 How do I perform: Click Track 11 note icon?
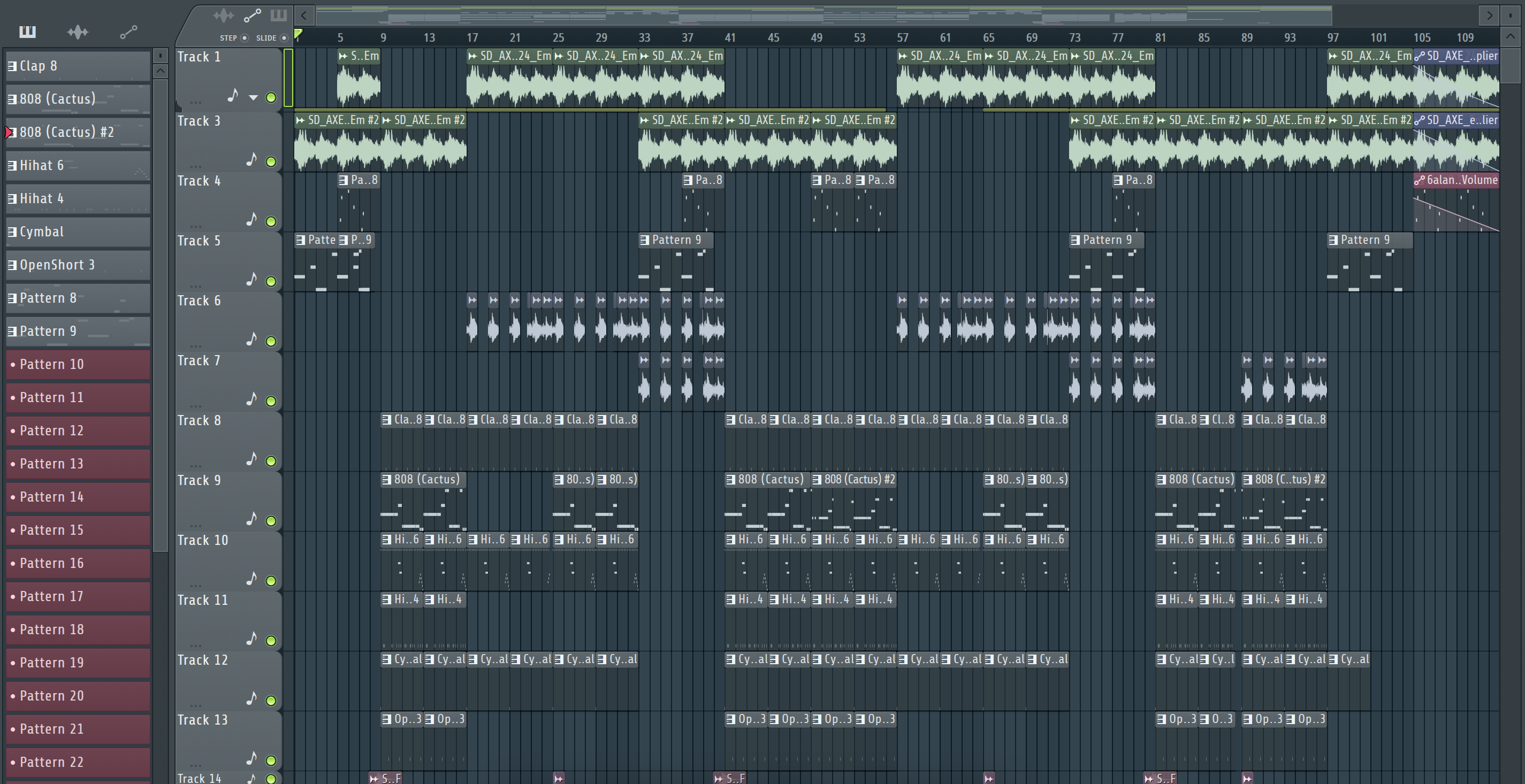(251, 638)
